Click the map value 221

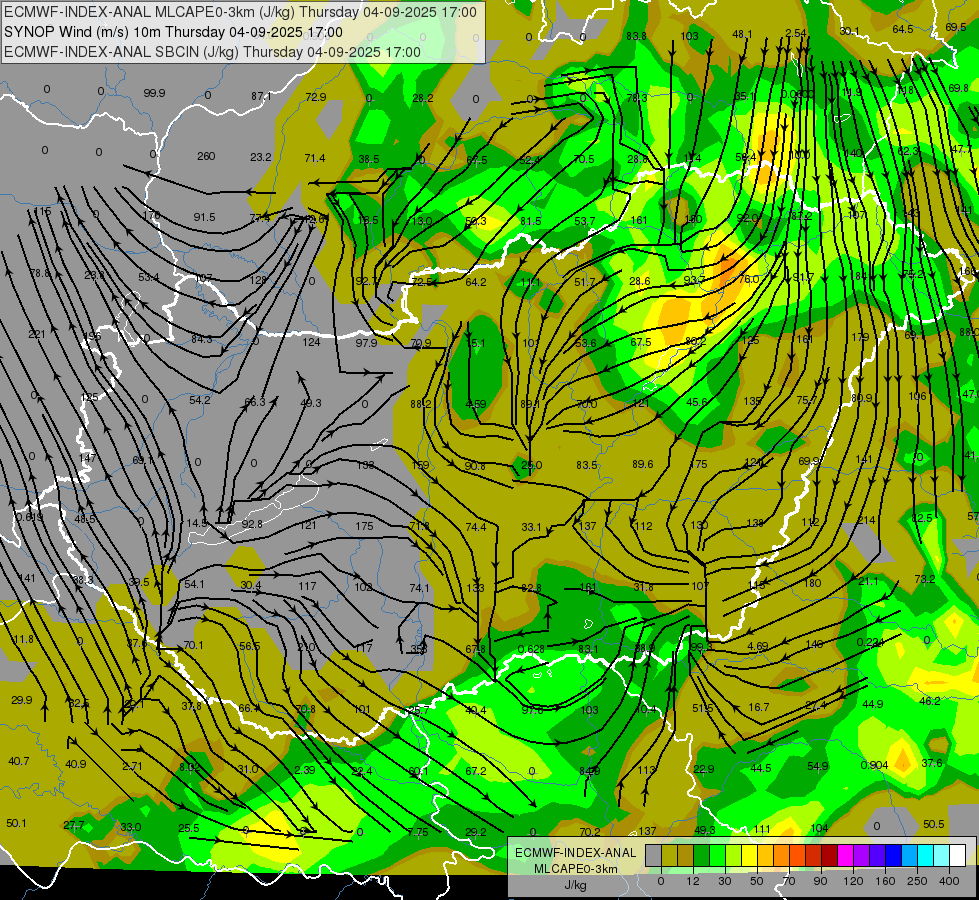click(37, 334)
